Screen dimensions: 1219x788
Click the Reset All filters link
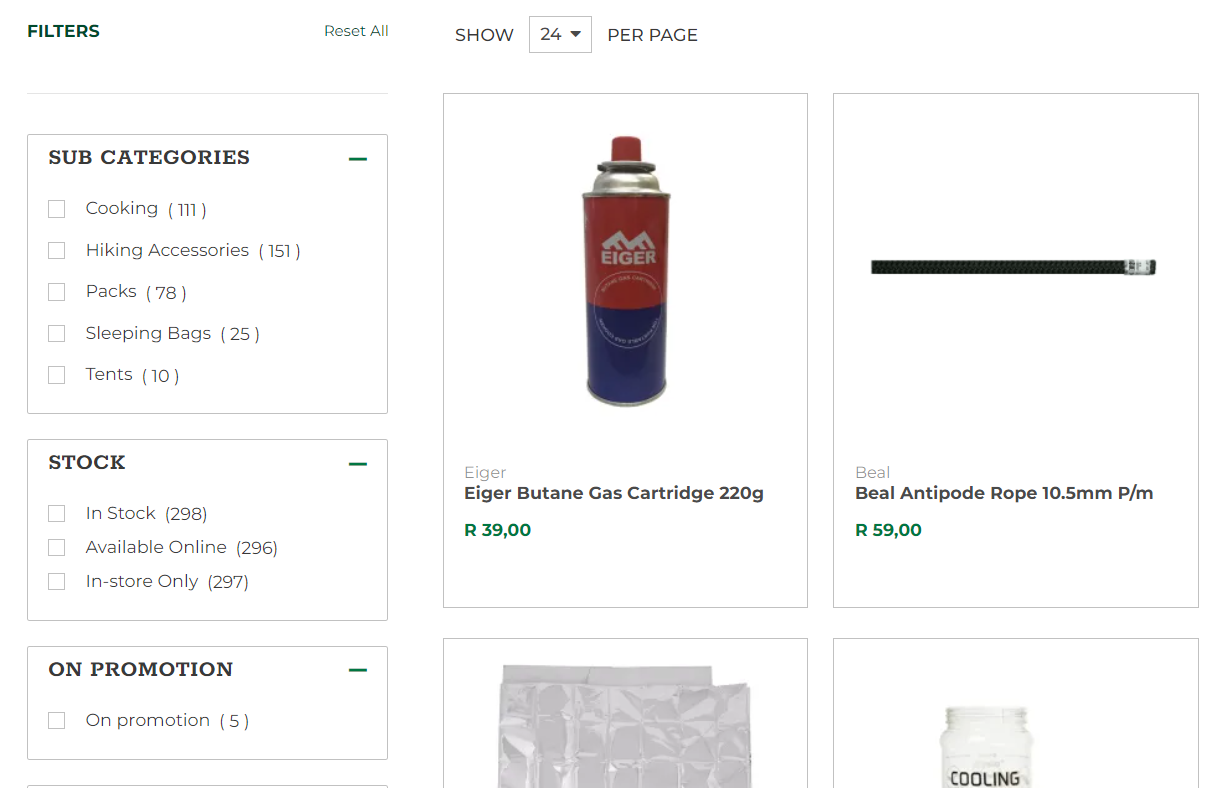pos(356,31)
